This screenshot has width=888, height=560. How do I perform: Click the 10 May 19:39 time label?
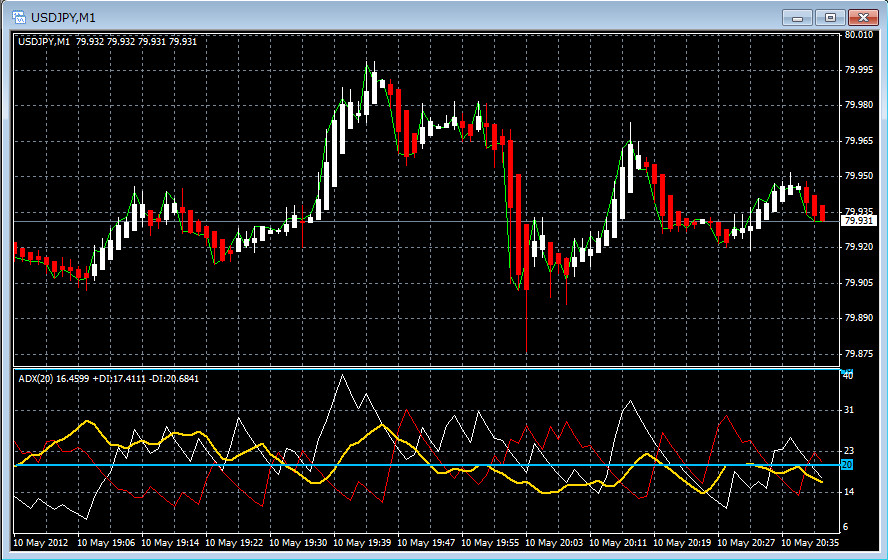pyautogui.click(x=362, y=542)
